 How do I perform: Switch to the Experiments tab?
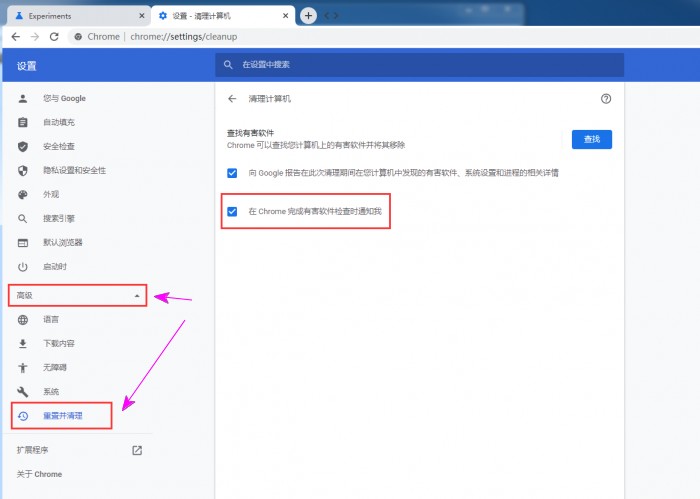pos(79,16)
